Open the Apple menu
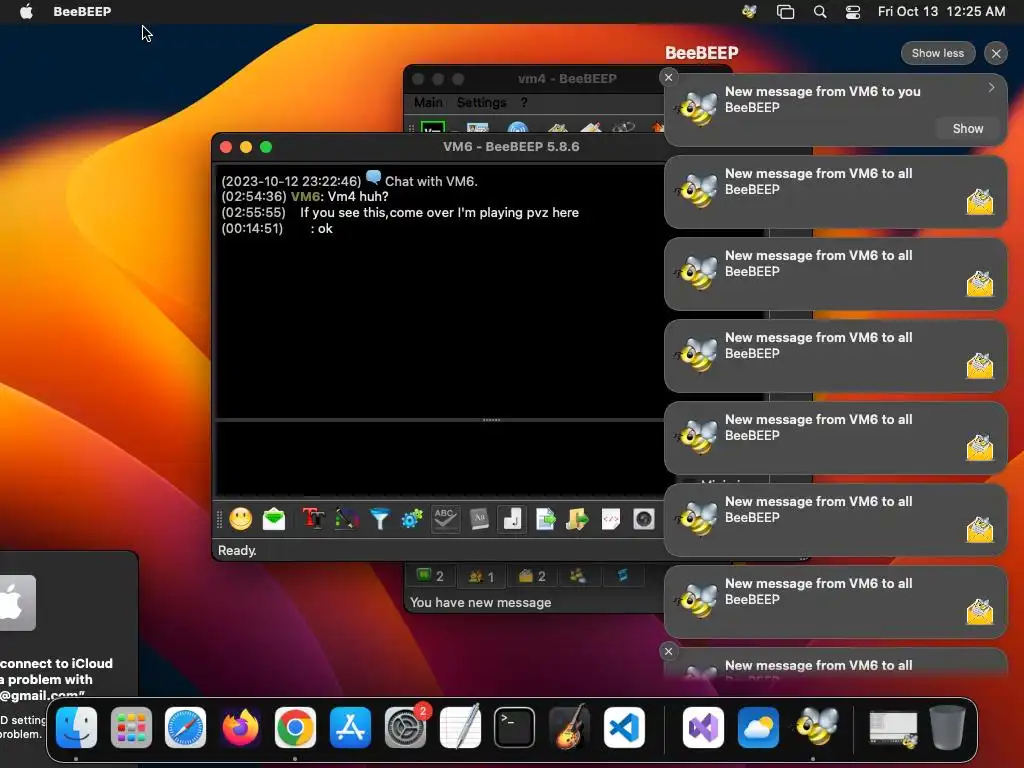This screenshot has height=768, width=1024. point(26,11)
